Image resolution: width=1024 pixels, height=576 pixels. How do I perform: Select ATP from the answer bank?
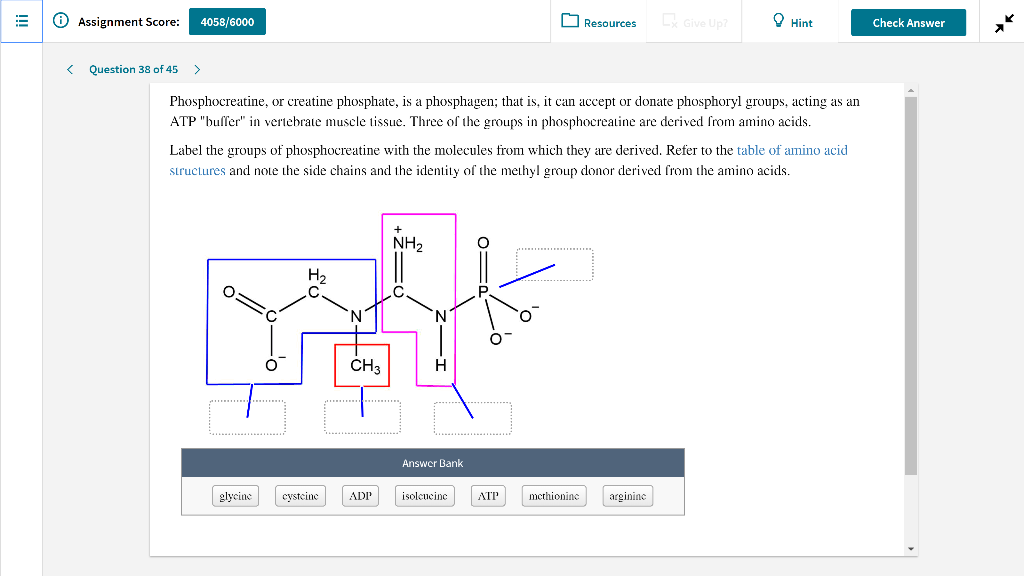click(x=488, y=495)
